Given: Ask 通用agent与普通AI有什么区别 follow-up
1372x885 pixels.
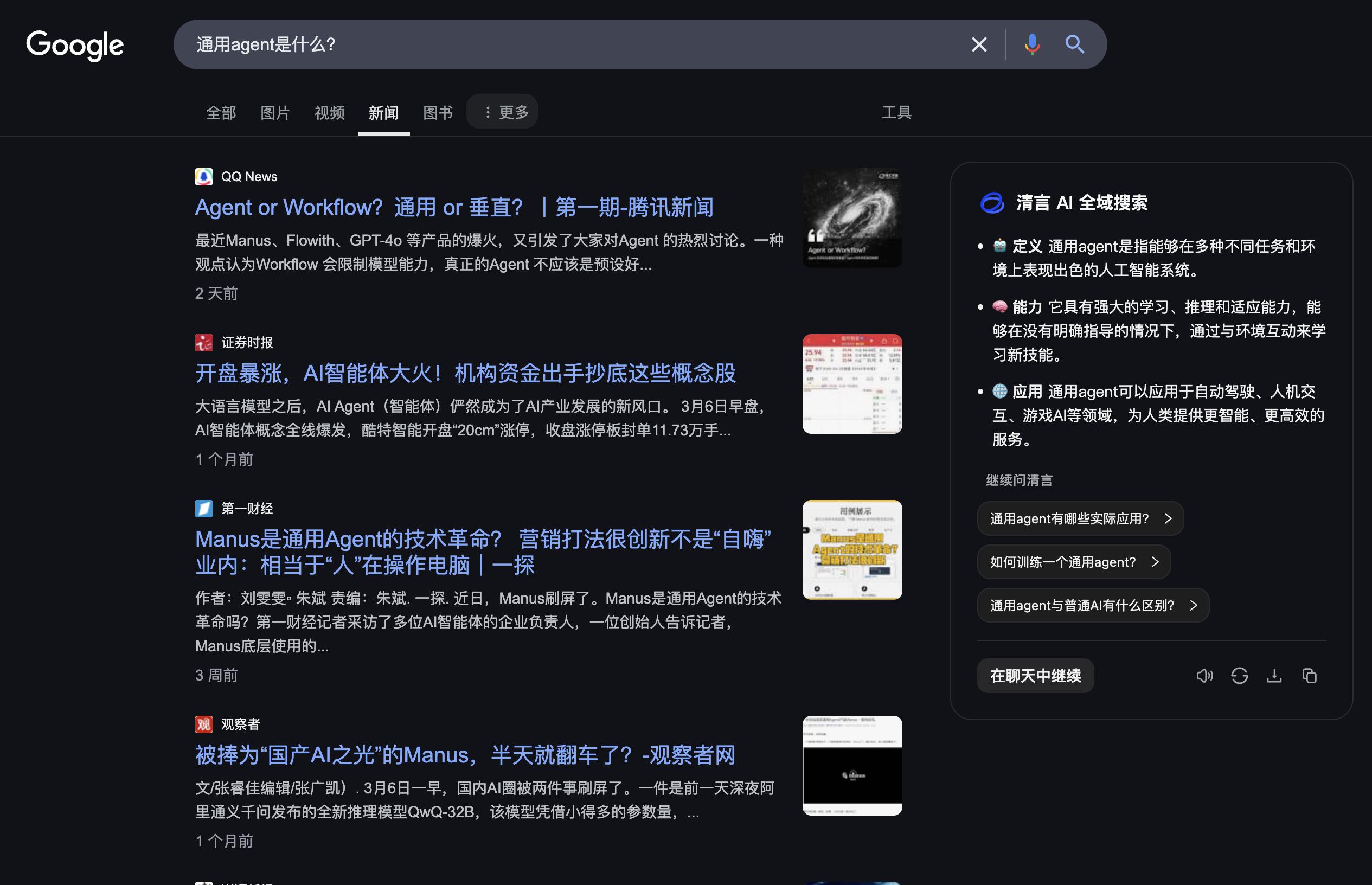Looking at the screenshot, I should coord(1093,605).
